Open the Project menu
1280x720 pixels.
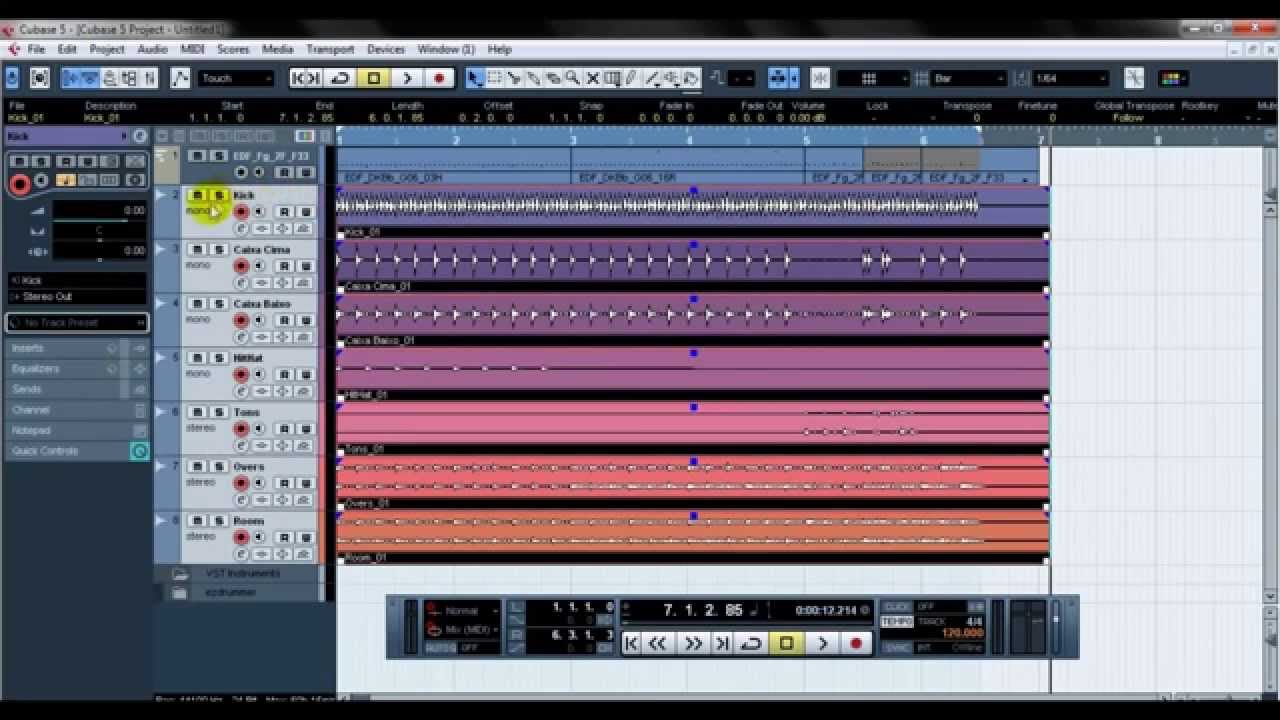[x=107, y=49]
